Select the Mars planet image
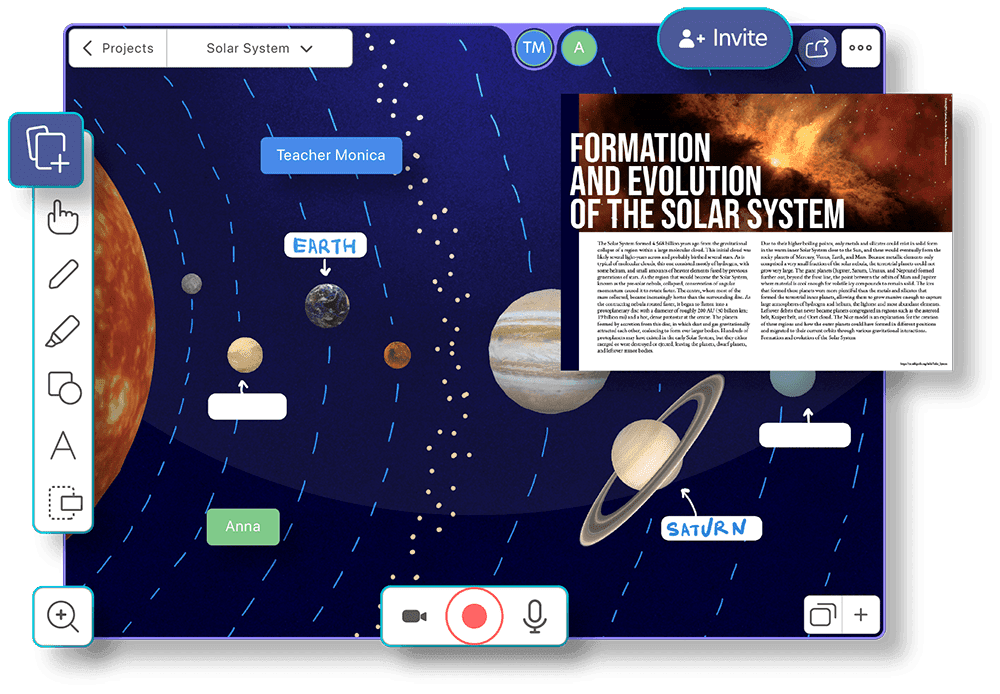This screenshot has height=694, width=1000. (397, 355)
